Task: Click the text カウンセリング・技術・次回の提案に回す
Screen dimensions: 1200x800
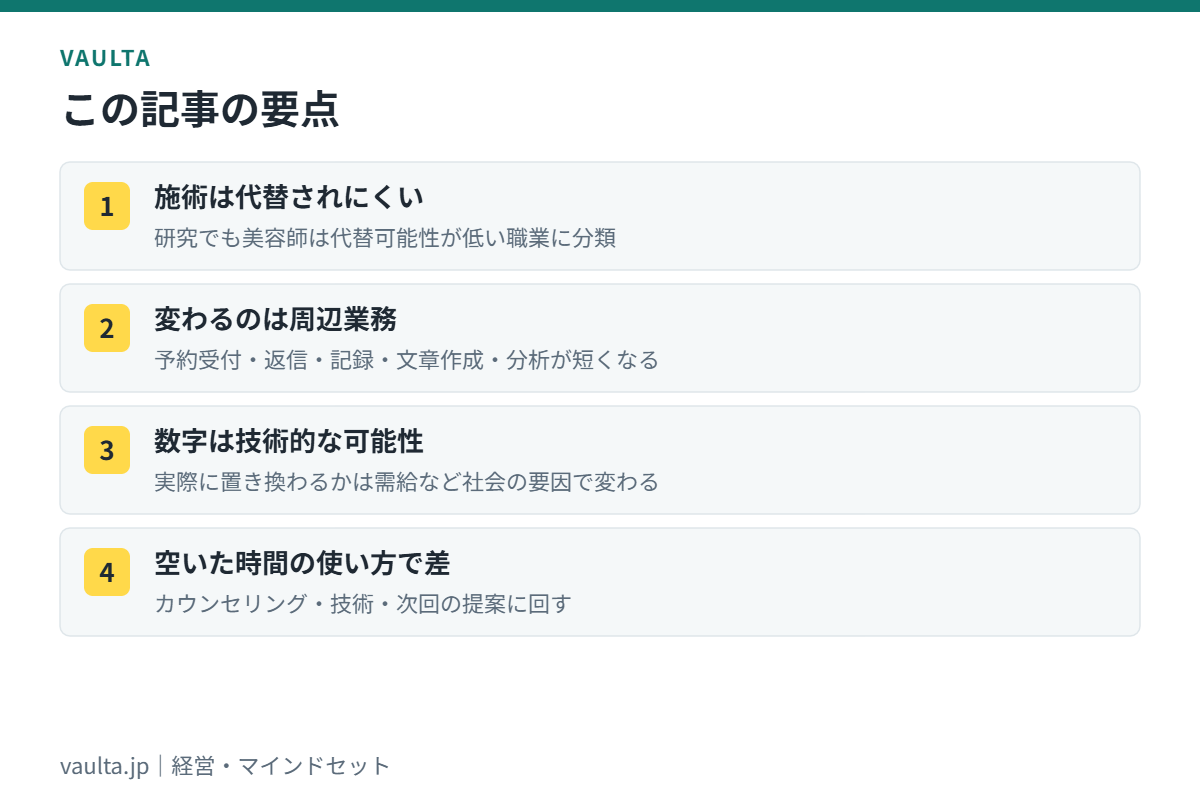Action: click(x=363, y=604)
